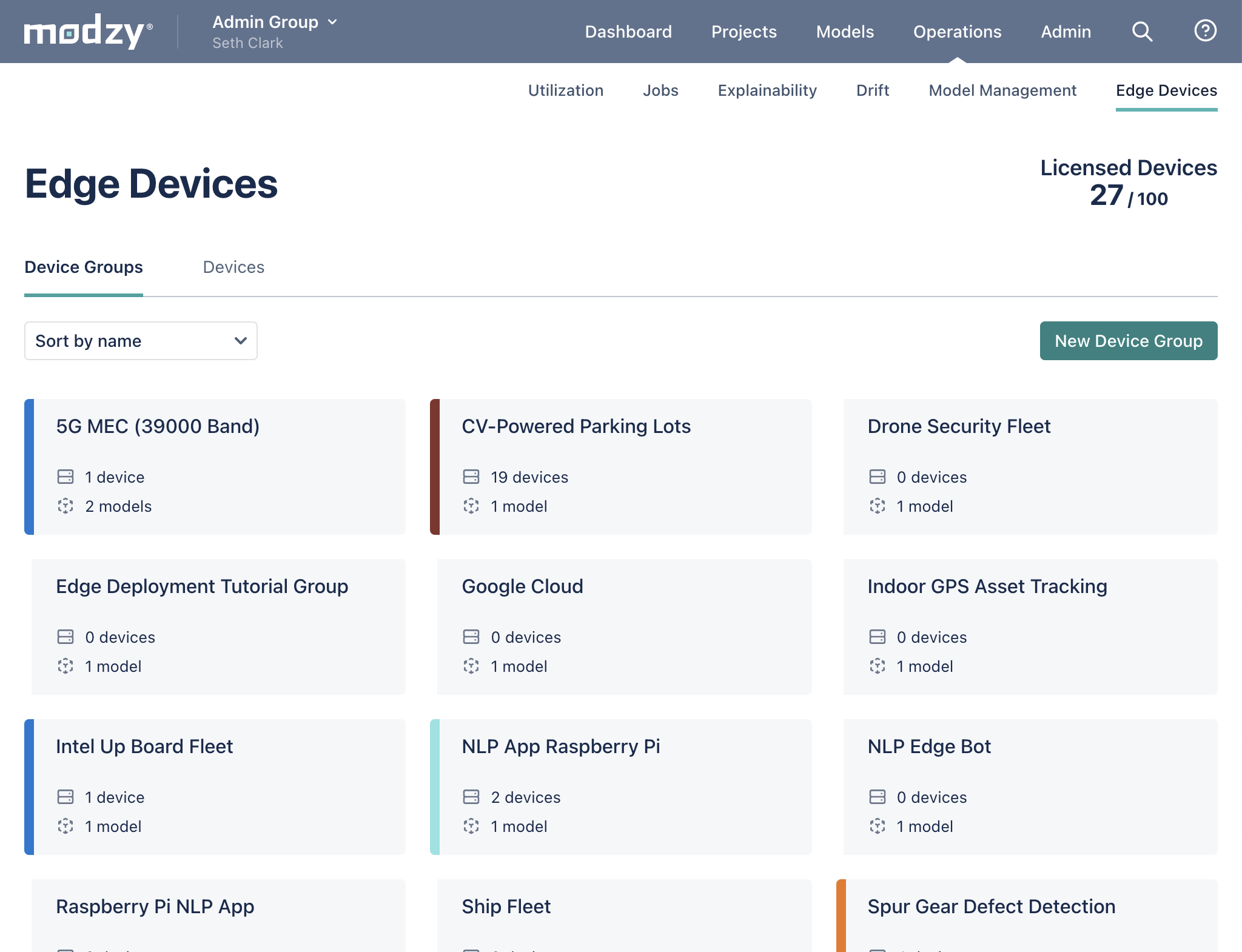
Task: Click device icon in Indoor GPS Asset Tracking card
Action: tap(877, 637)
